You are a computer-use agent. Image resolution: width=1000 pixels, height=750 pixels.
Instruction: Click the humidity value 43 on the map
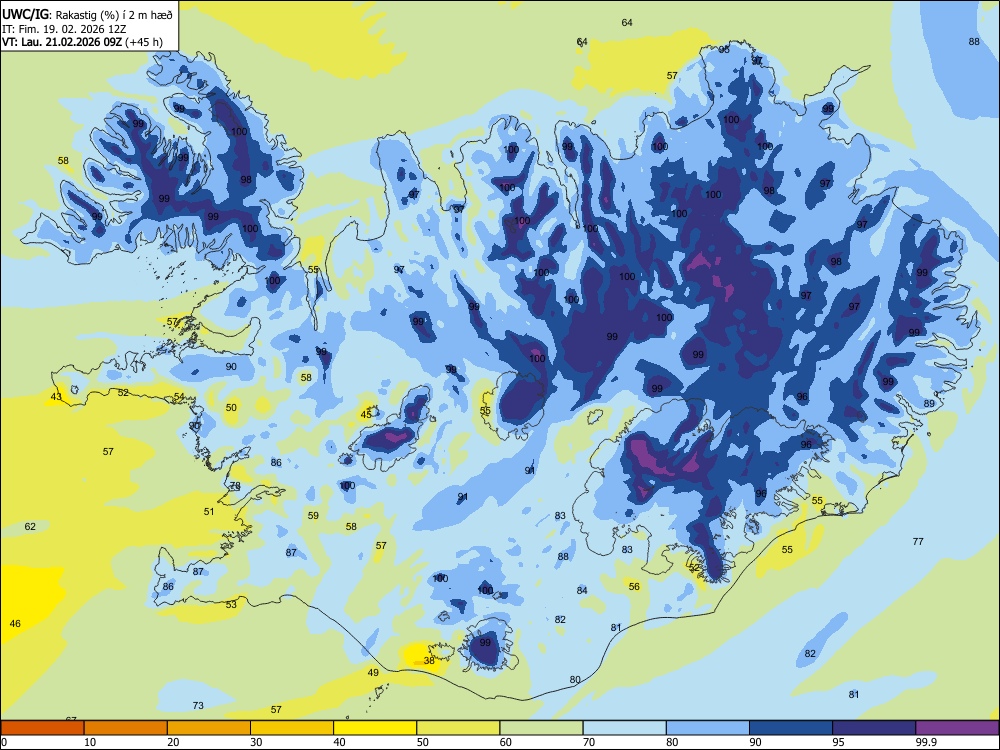click(x=56, y=397)
